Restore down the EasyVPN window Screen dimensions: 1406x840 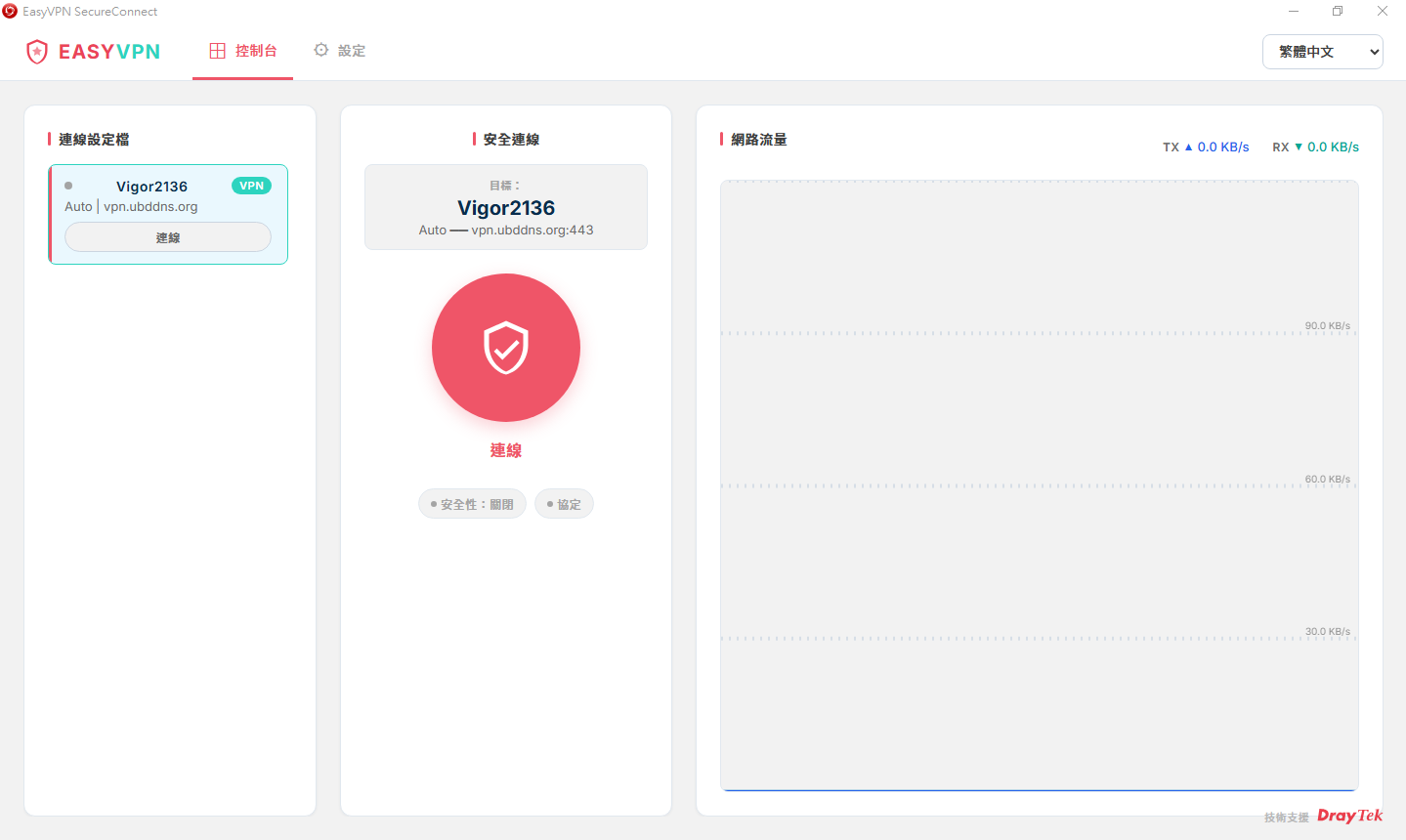click(1338, 12)
